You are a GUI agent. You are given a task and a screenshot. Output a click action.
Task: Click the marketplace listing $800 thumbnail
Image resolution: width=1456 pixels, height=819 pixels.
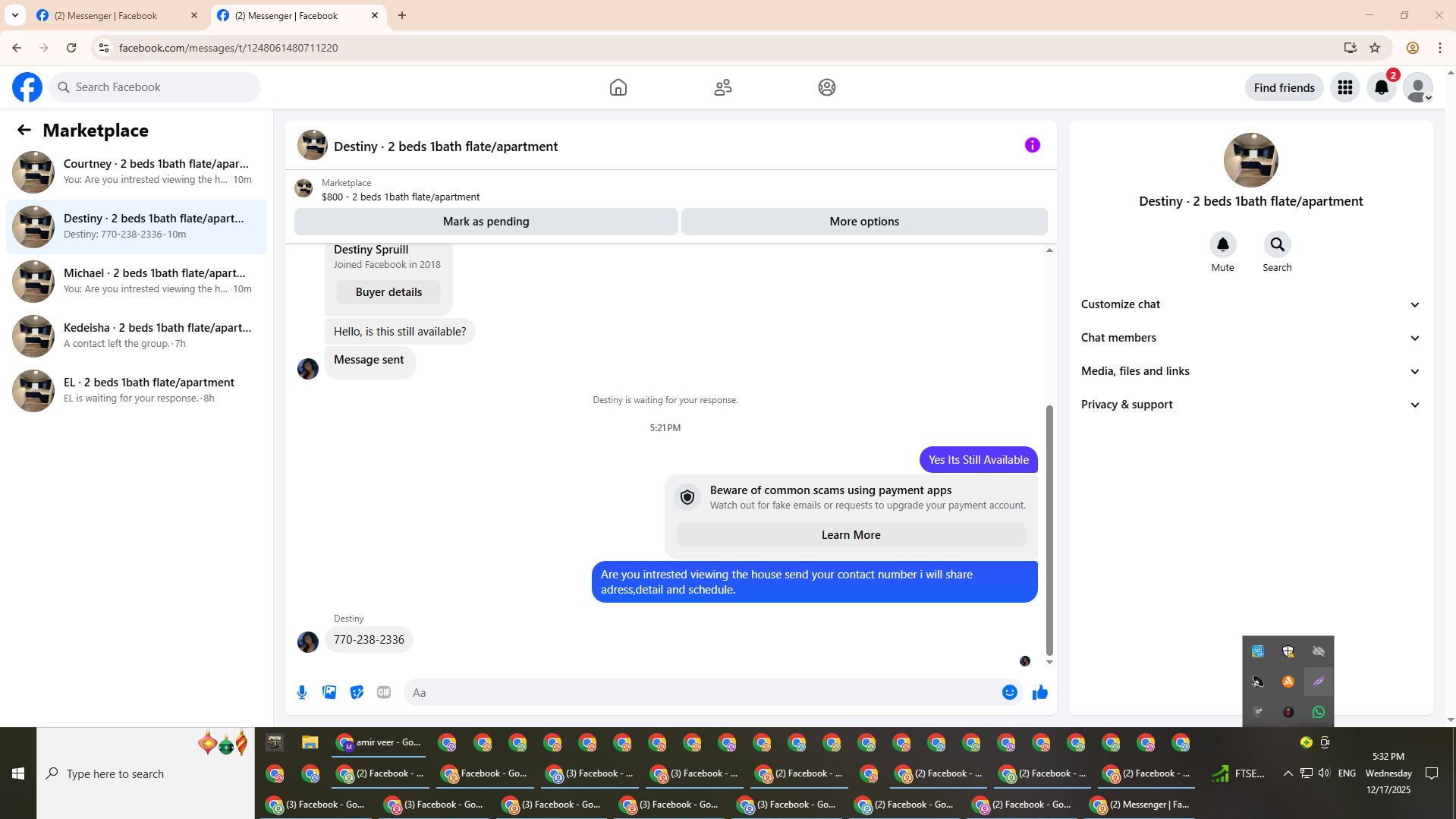[x=303, y=188]
